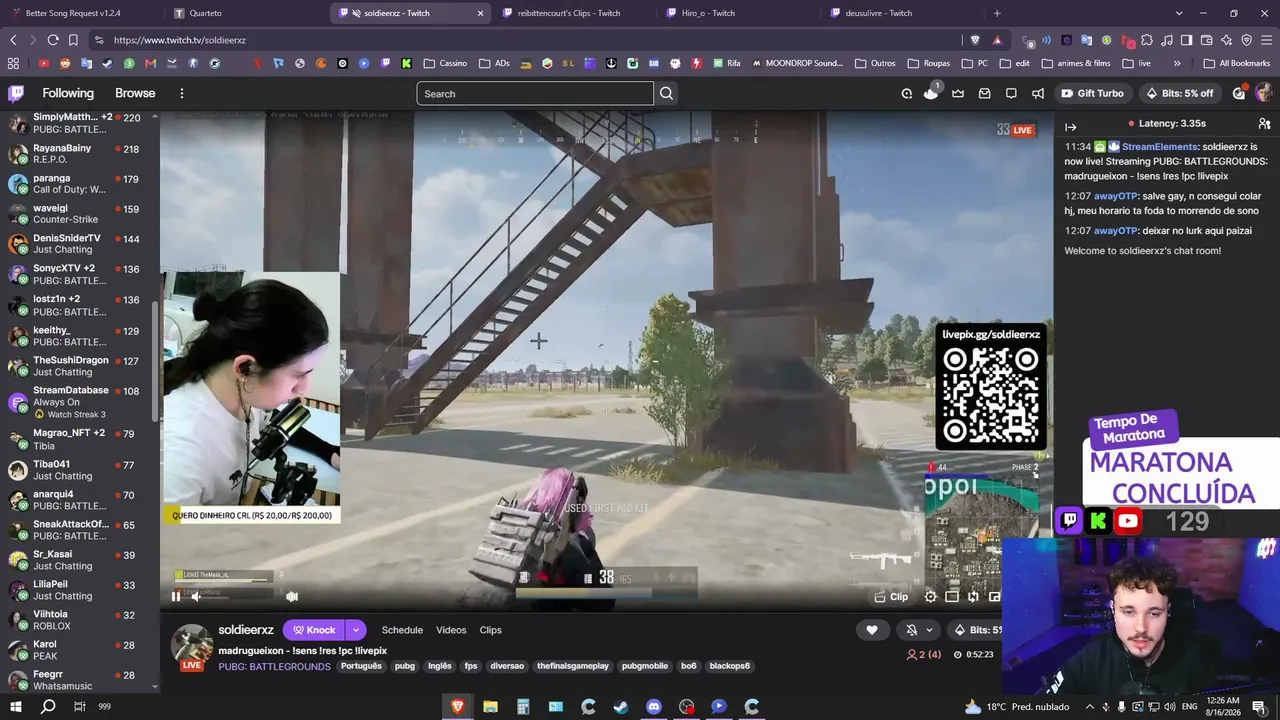Open animes & films bookmarks folder
Image resolution: width=1280 pixels, height=720 pixels.
(1075, 63)
